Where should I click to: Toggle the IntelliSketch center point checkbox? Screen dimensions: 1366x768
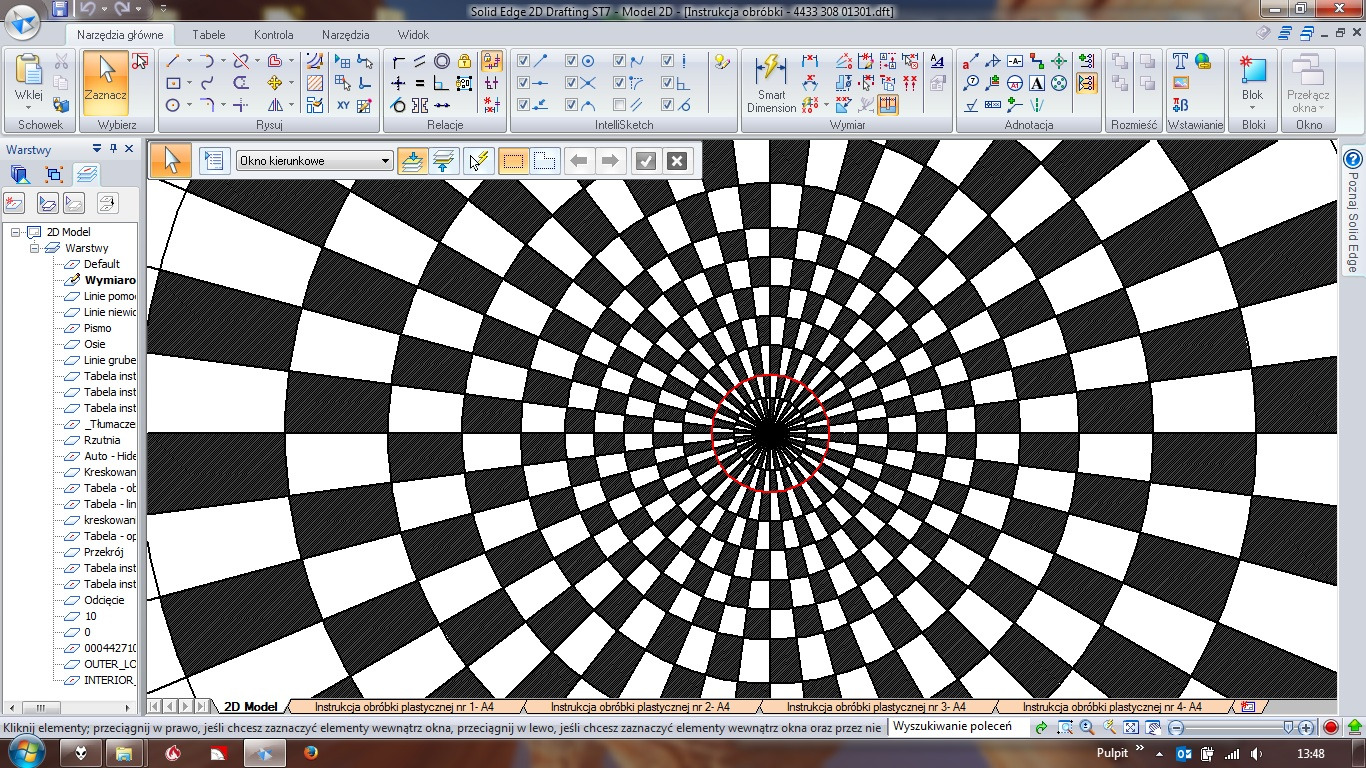tap(571, 61)
